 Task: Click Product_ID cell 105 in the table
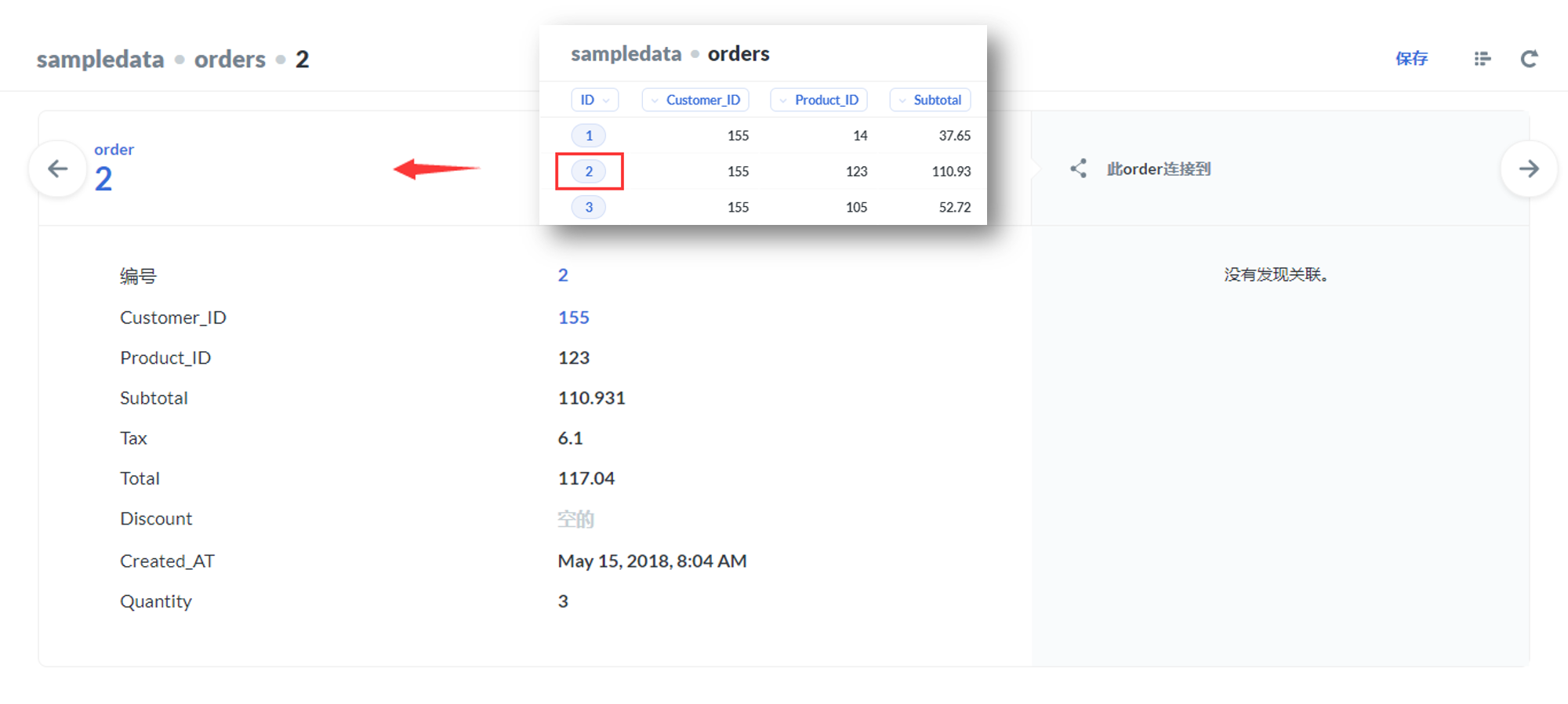[x=856, y=208]
